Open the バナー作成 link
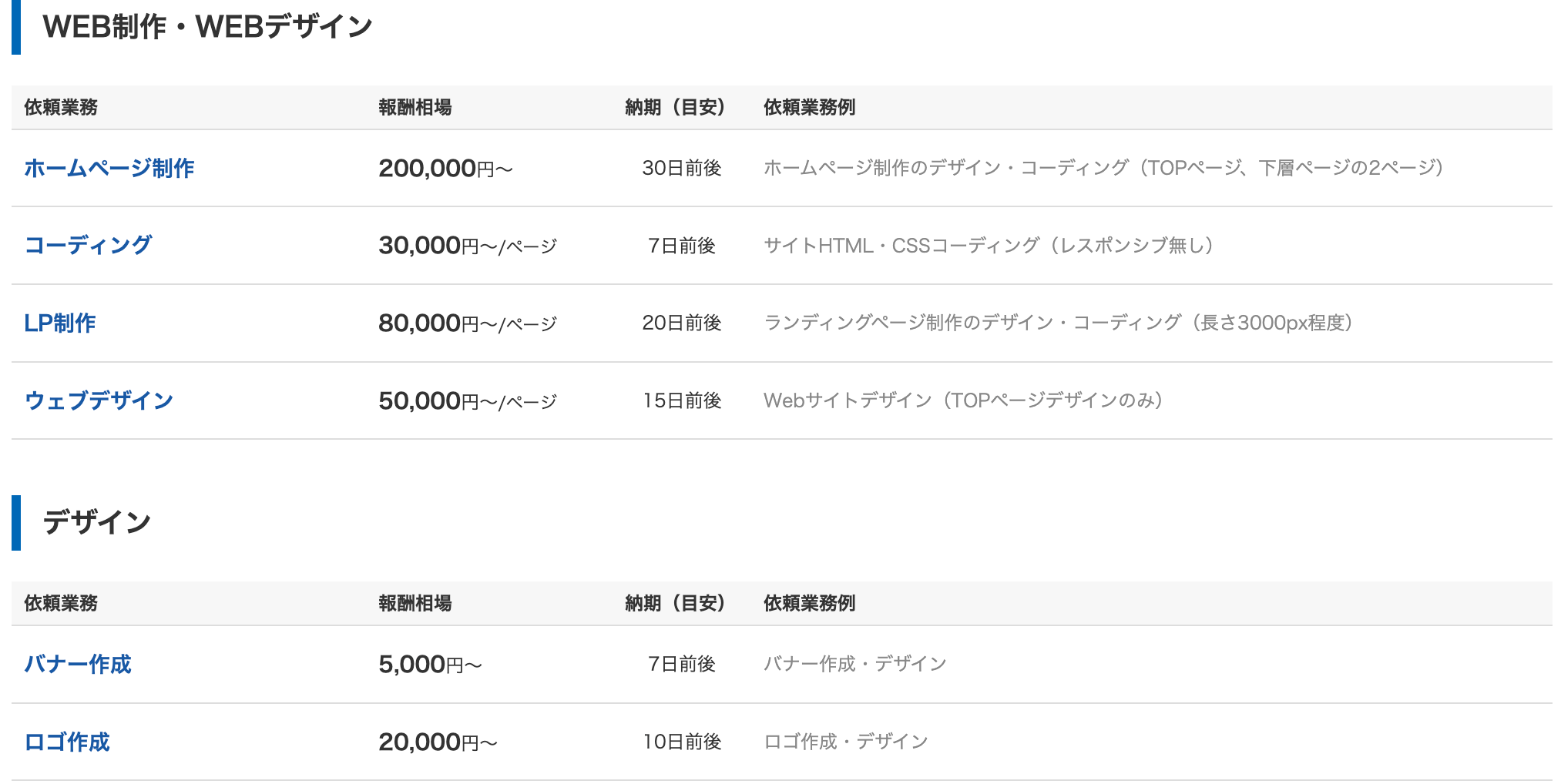The width and height of the screenshot is (1561, 784). tap(78, 664)
